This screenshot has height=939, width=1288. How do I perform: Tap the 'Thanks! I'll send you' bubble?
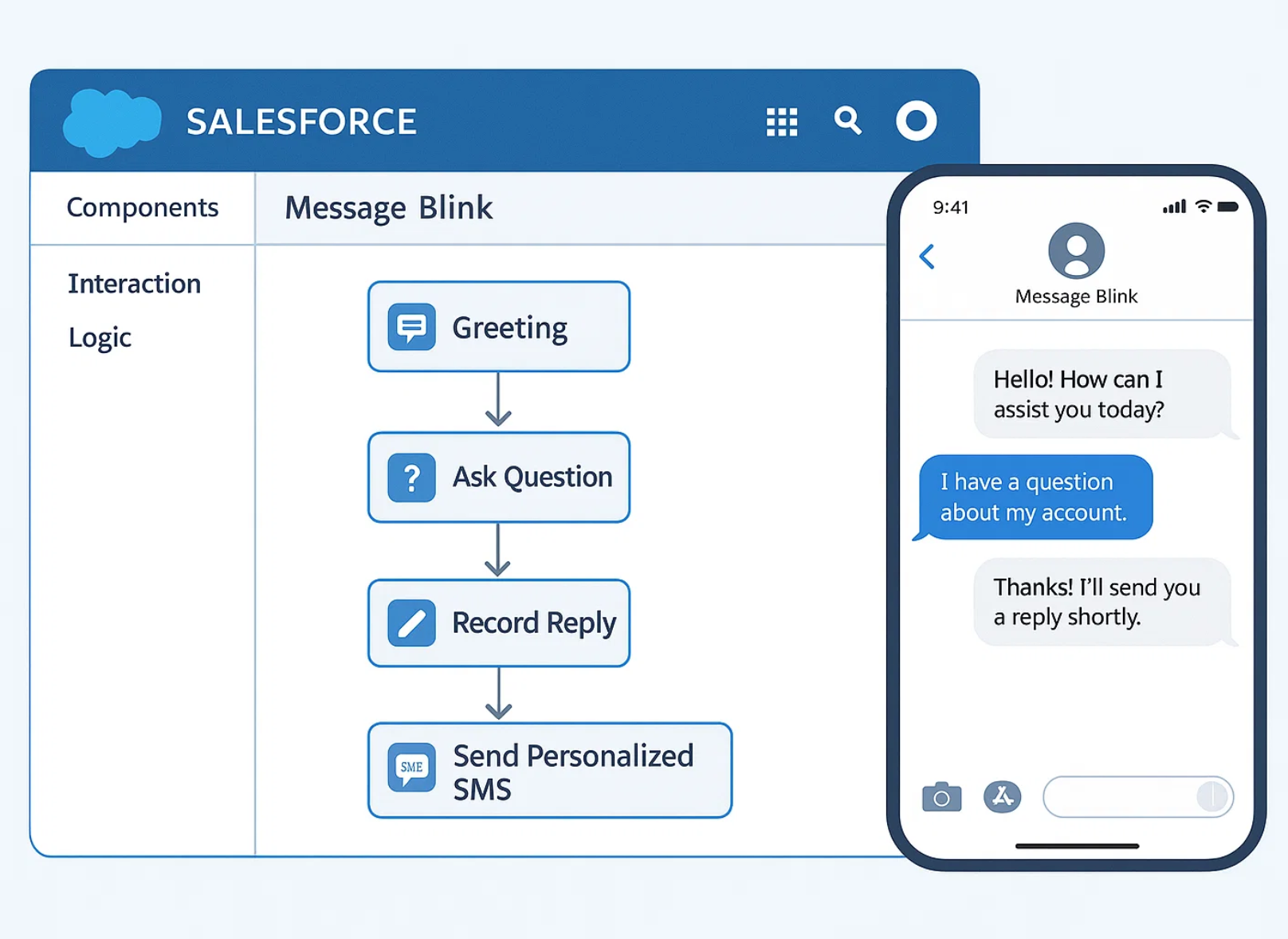coord(1103,602)
